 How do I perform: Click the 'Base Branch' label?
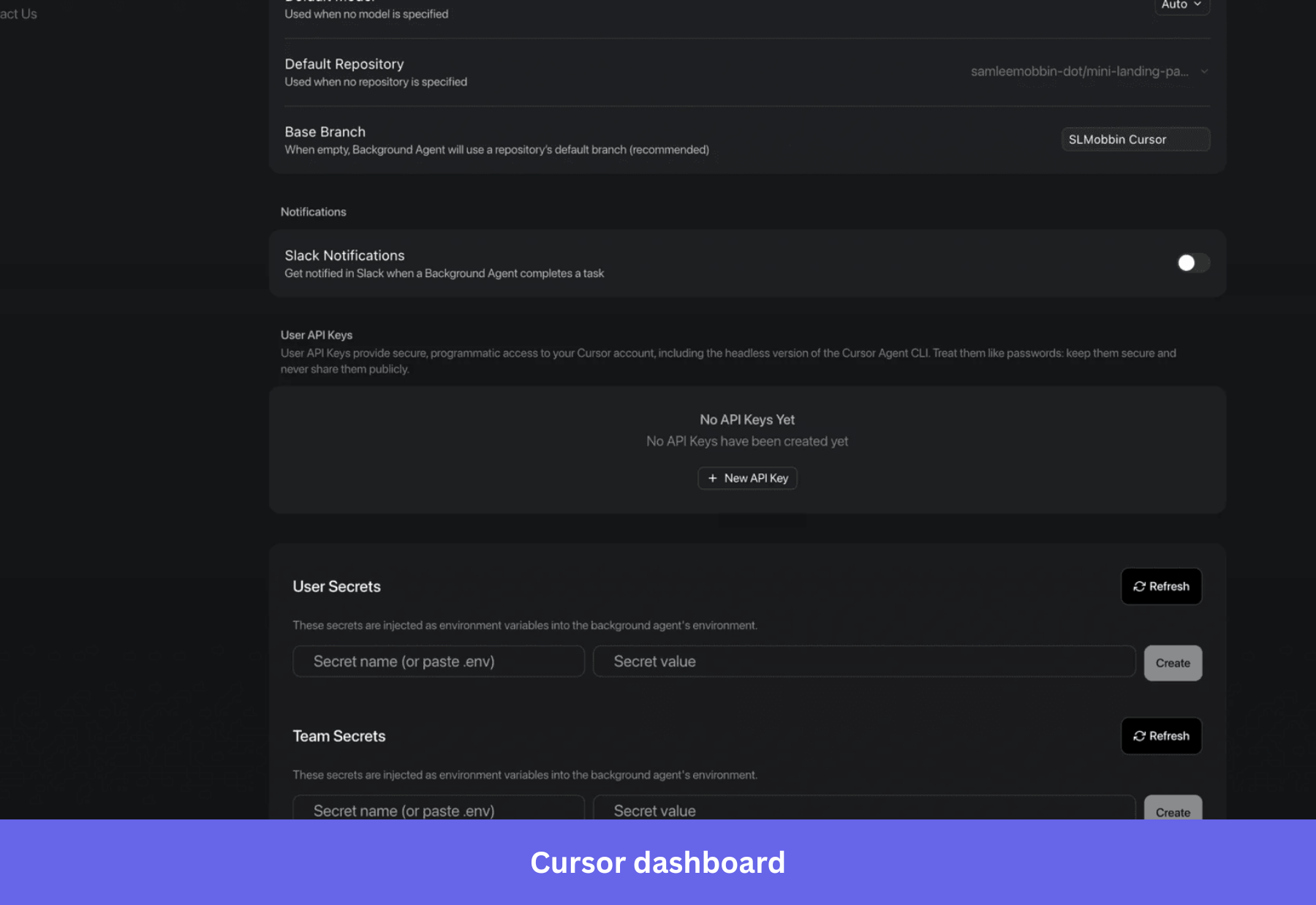click(325, 132)
